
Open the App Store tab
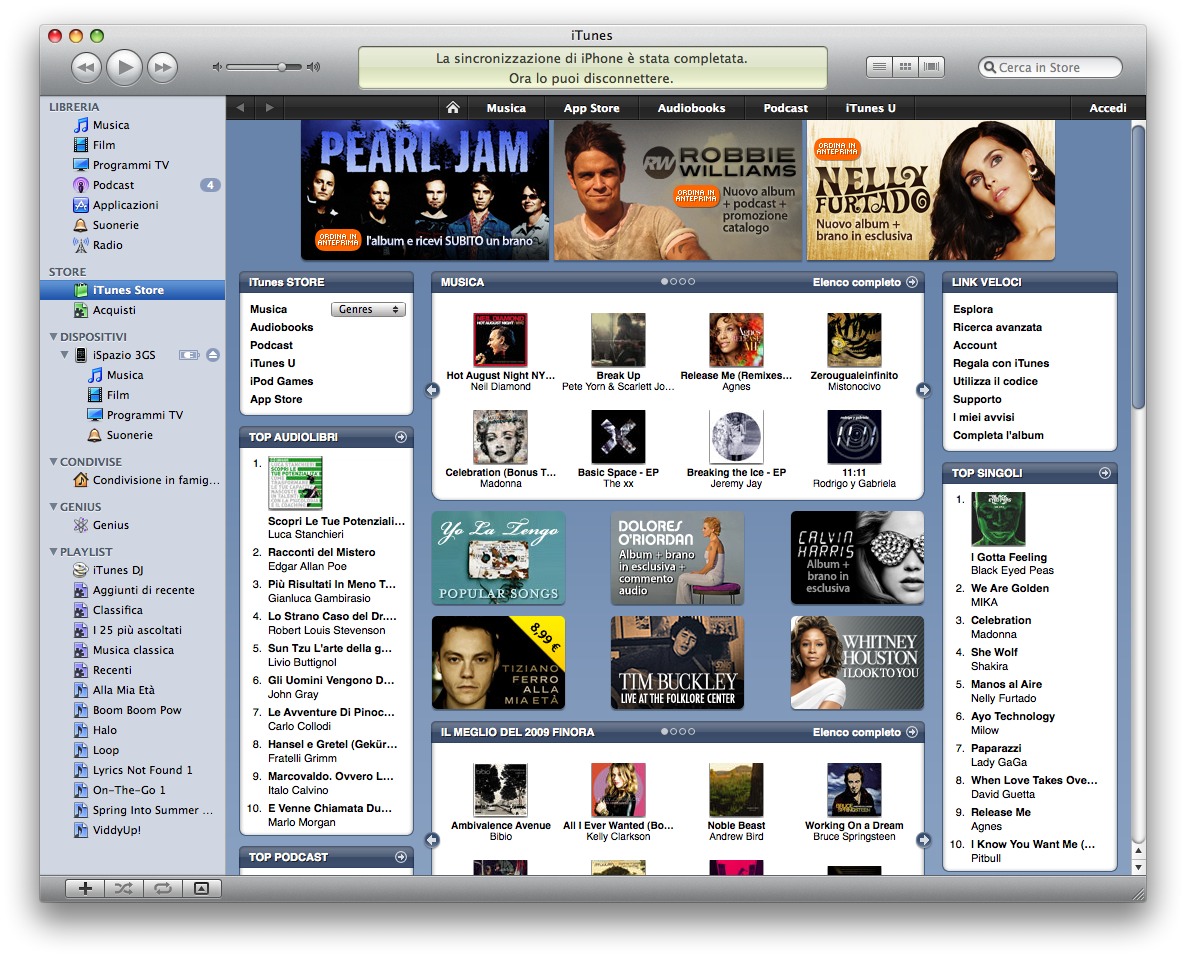pyautogui.click(x=591, y=108)
